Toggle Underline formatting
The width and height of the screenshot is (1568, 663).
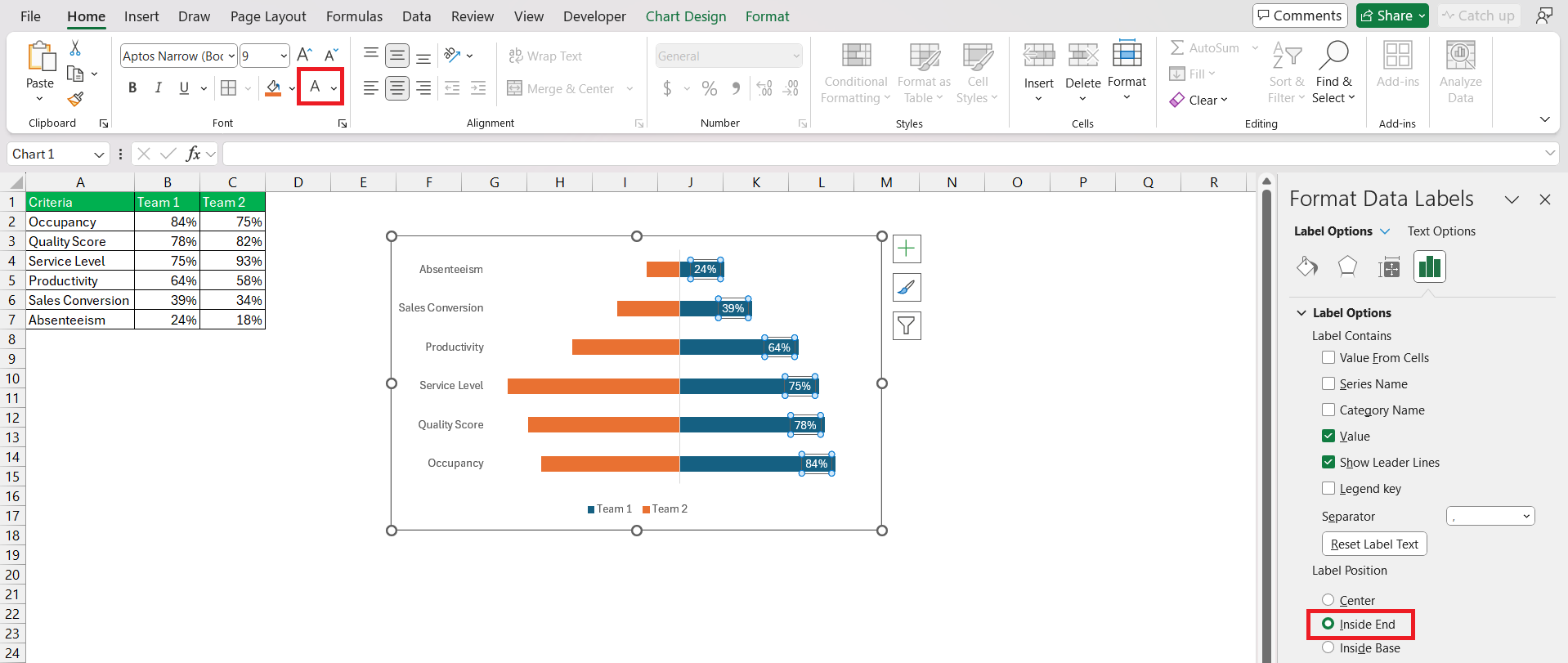point(184,88)
